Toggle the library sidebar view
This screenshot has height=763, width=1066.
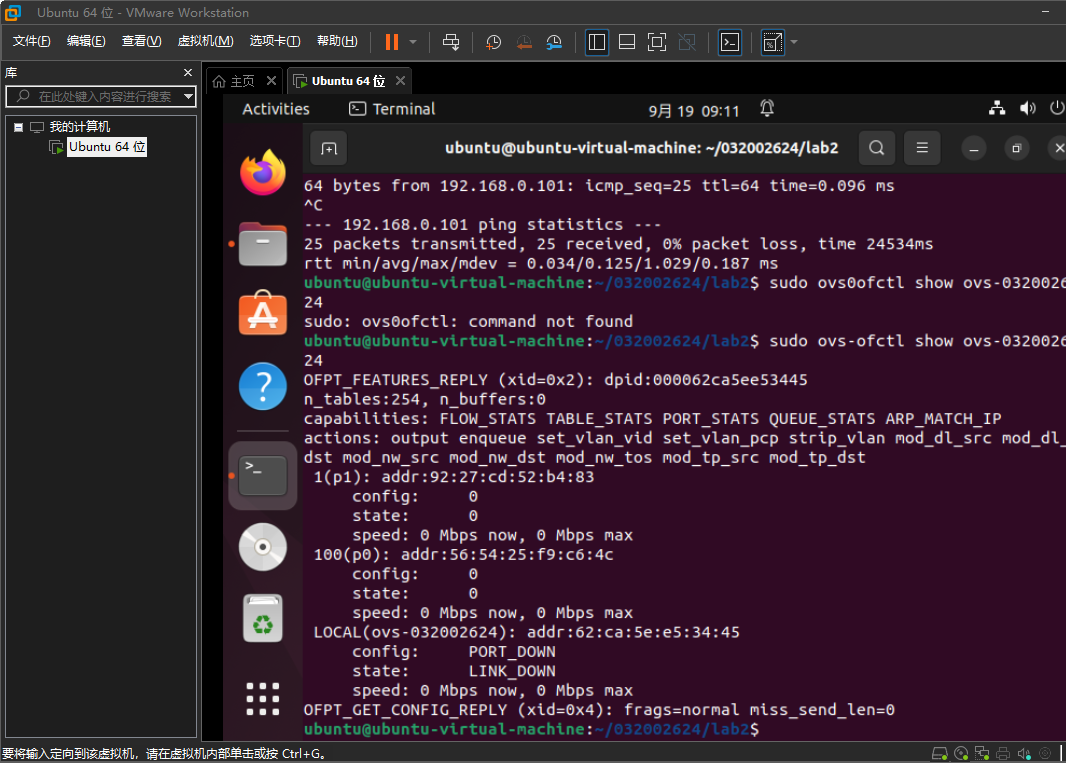(x=597, y=42)
